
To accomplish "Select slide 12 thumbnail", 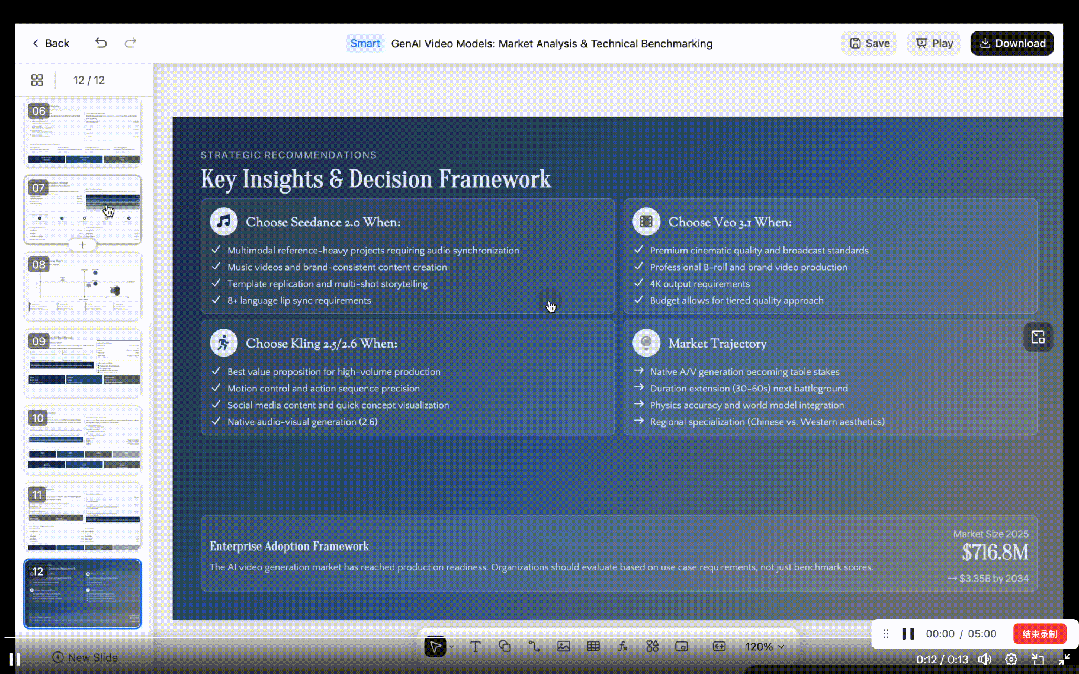I will point(83,593).
